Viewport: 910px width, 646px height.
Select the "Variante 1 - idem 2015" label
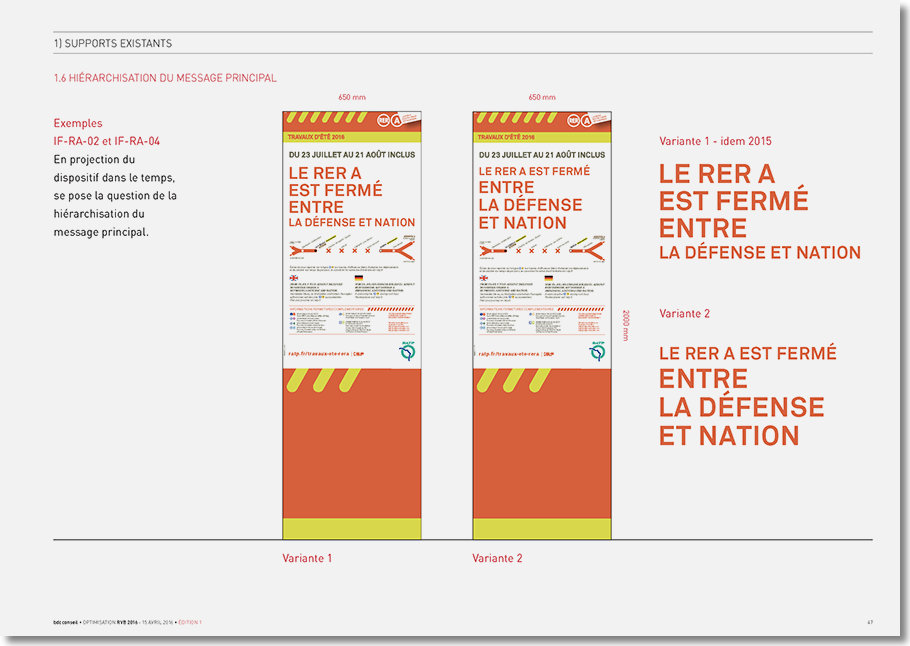click(716, 141)
